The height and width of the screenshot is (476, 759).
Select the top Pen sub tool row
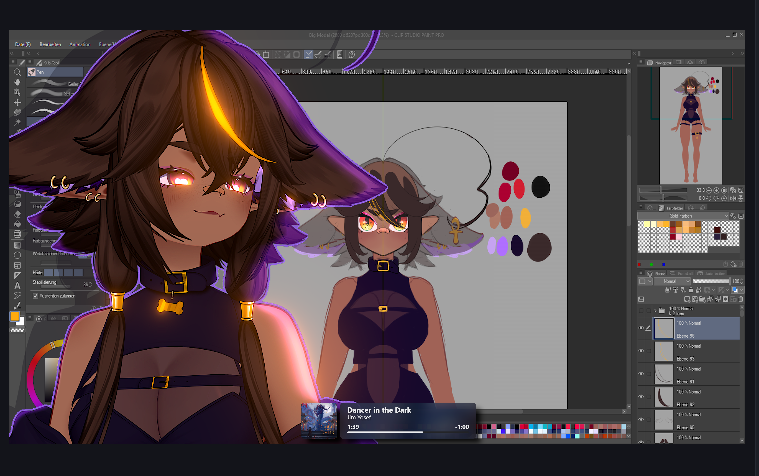pyautogui.click(x=55, y=72)
